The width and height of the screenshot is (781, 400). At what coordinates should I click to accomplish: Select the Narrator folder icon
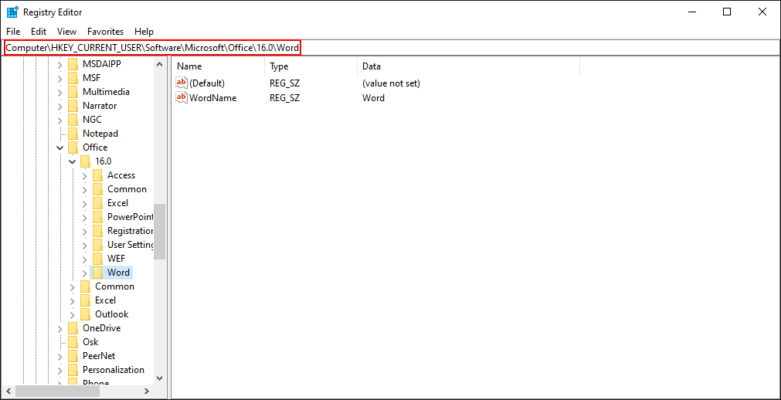tap(73, 106)
